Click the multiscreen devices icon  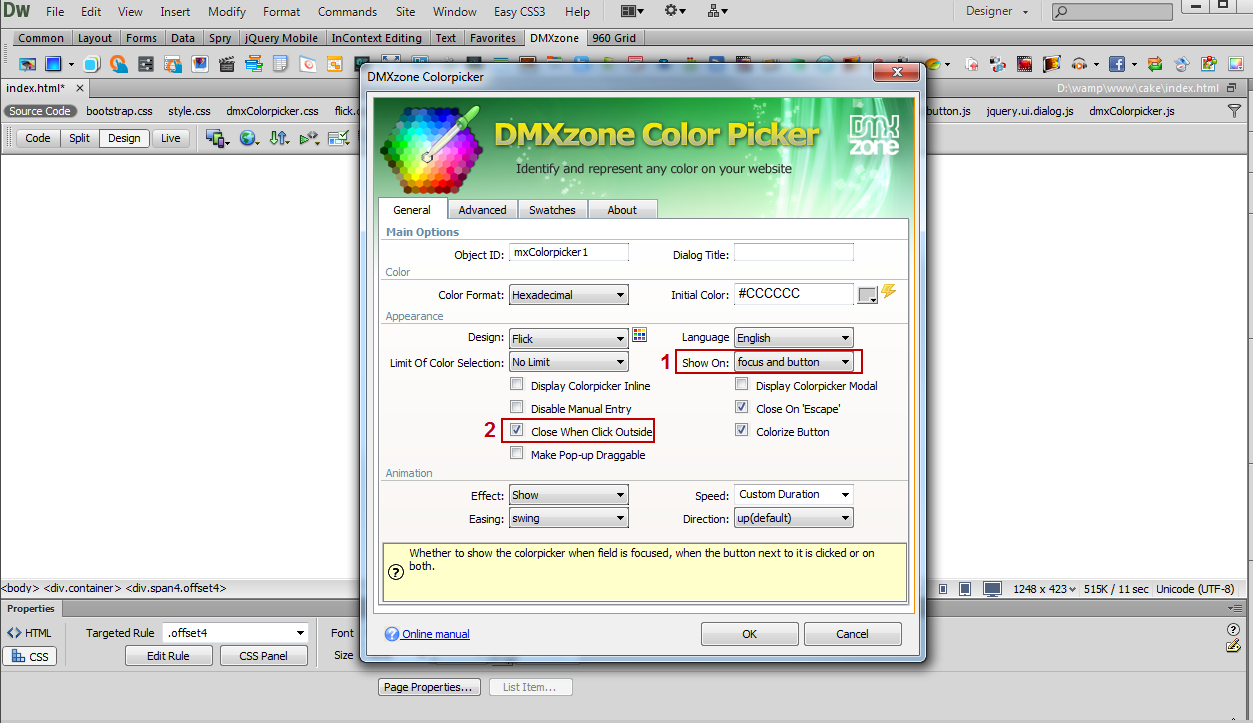click(216, 138)
